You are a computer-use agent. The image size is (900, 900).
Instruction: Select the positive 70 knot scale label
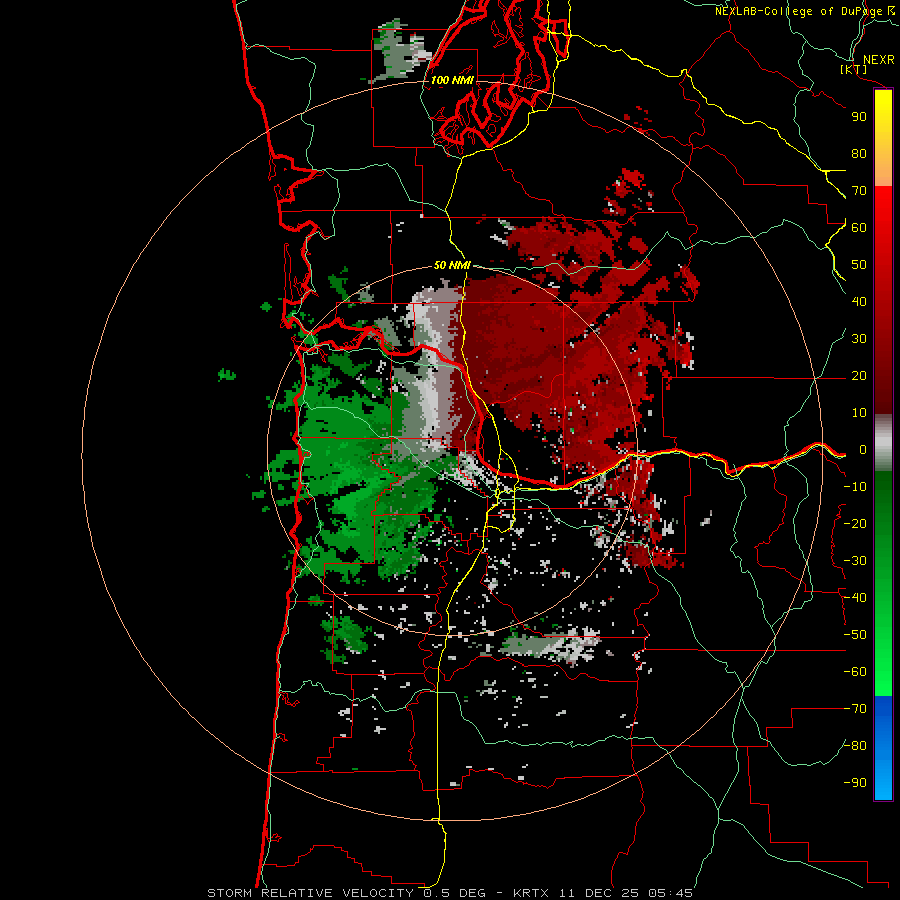pos(859,191)
